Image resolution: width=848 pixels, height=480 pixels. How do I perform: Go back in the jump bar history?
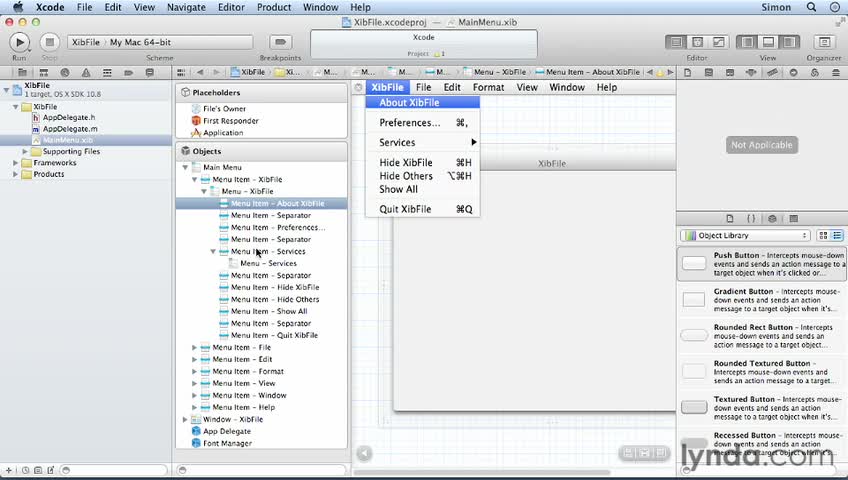coord(200,72)
